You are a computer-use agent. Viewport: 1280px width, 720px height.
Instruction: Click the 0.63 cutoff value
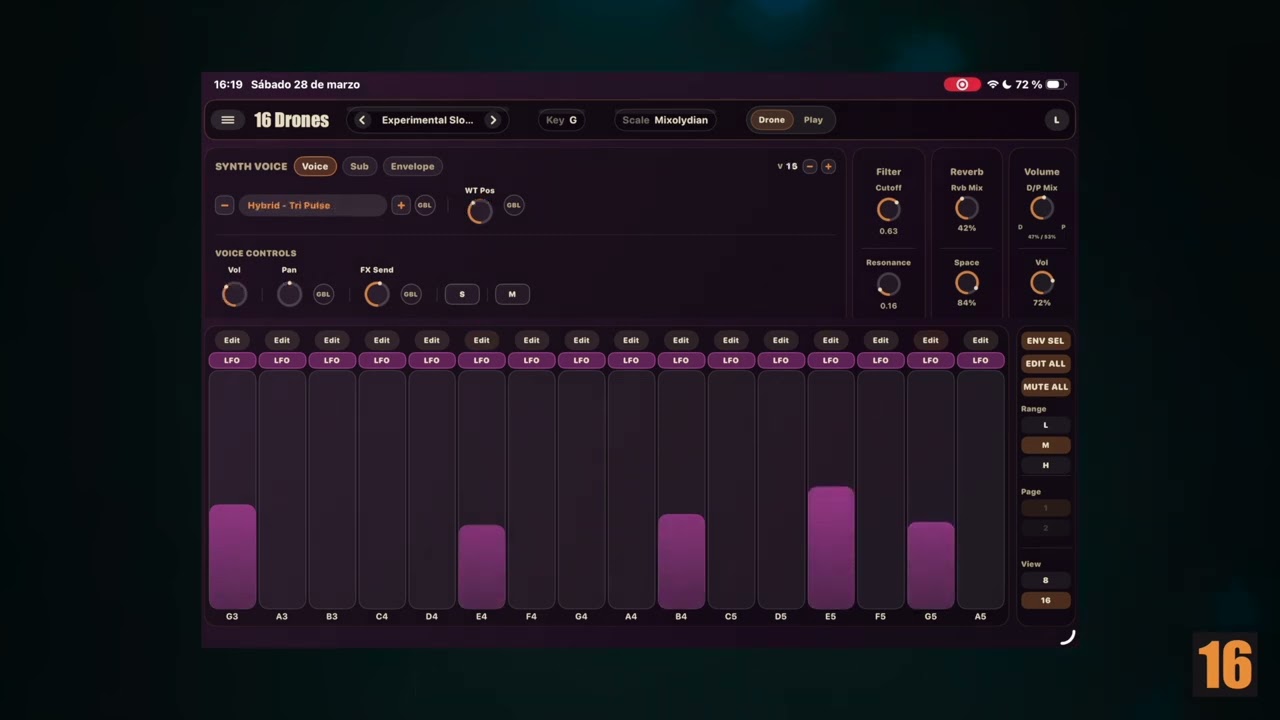[888, 231]
